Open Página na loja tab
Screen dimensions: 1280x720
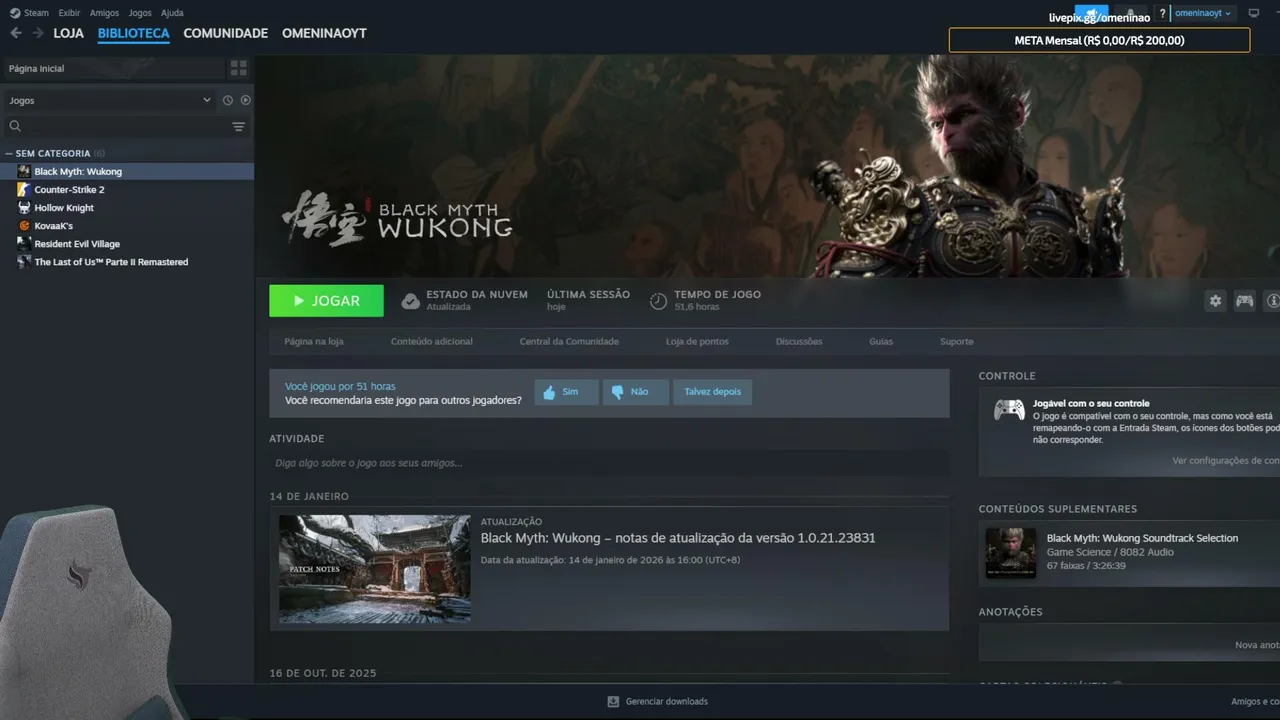(x=314, y=341)
